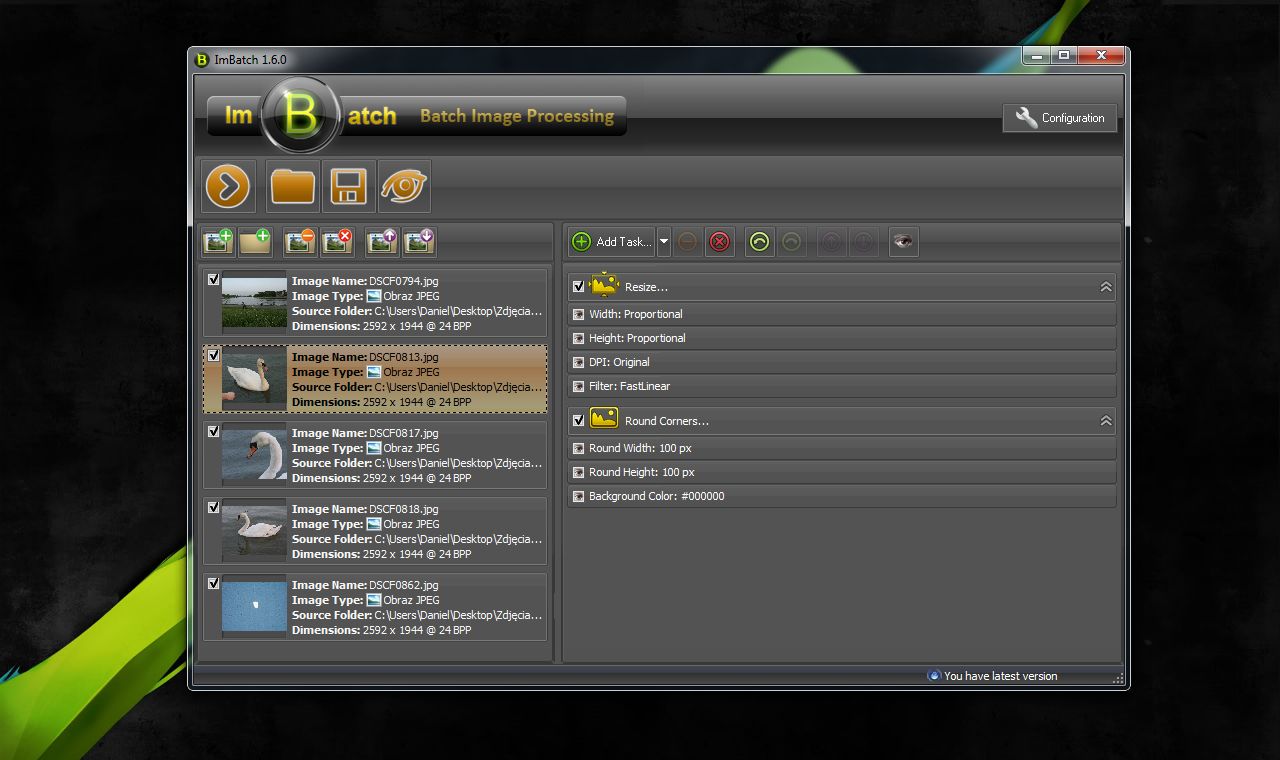Click the 'You have latest version' status text
1280x760 pixels.
coord(1000,676)
